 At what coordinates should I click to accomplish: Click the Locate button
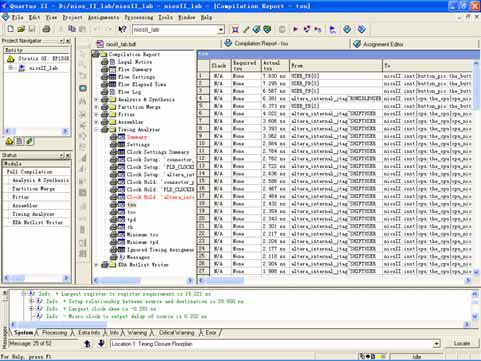tap(462, 343)
